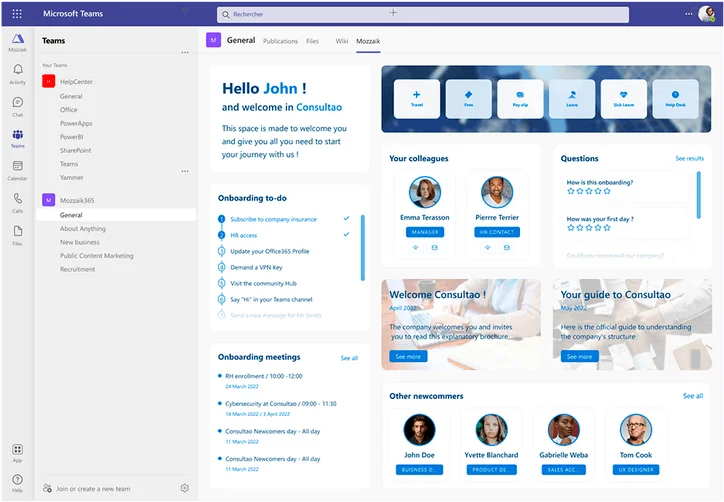The width and height of the screenshot is (724, 502).
Task: Open Yvette Blanchard profile photo
Action: [x=491, y=429]
